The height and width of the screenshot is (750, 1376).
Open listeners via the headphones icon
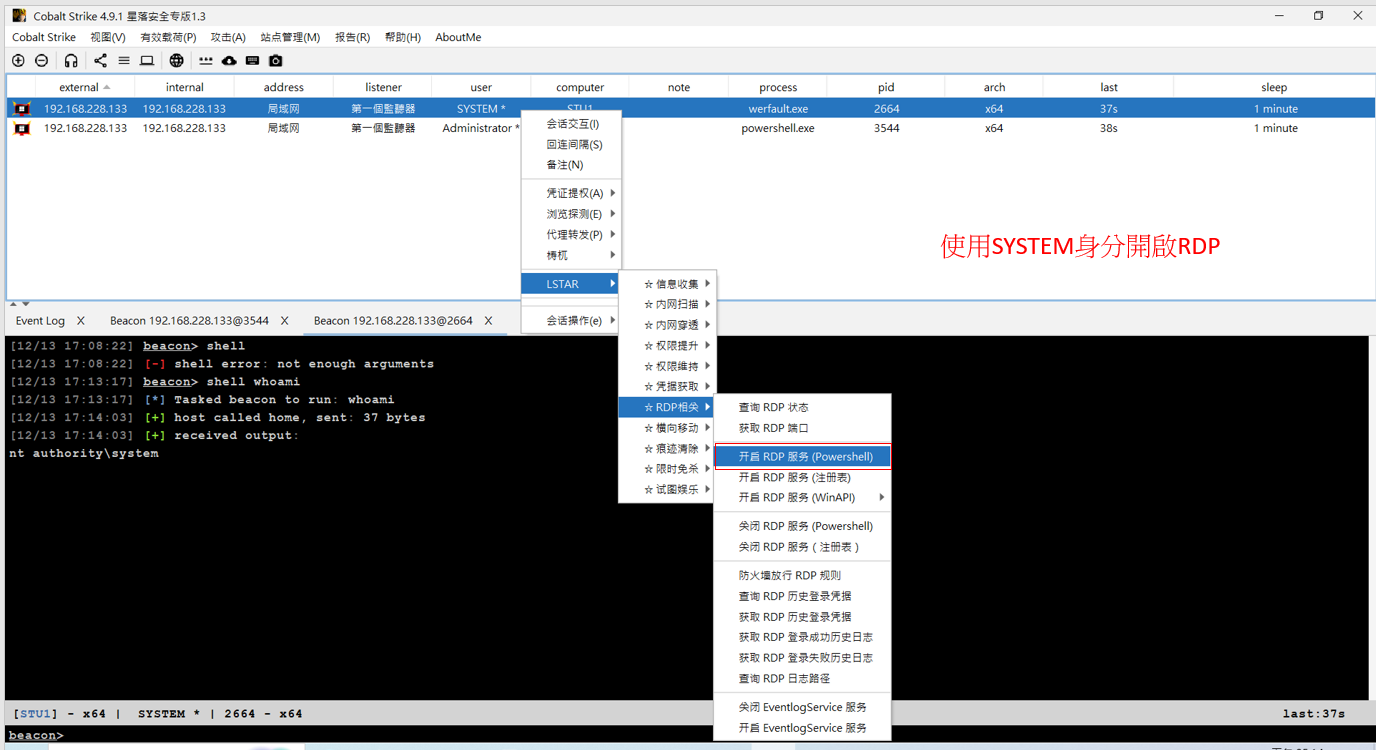[71, 61]
